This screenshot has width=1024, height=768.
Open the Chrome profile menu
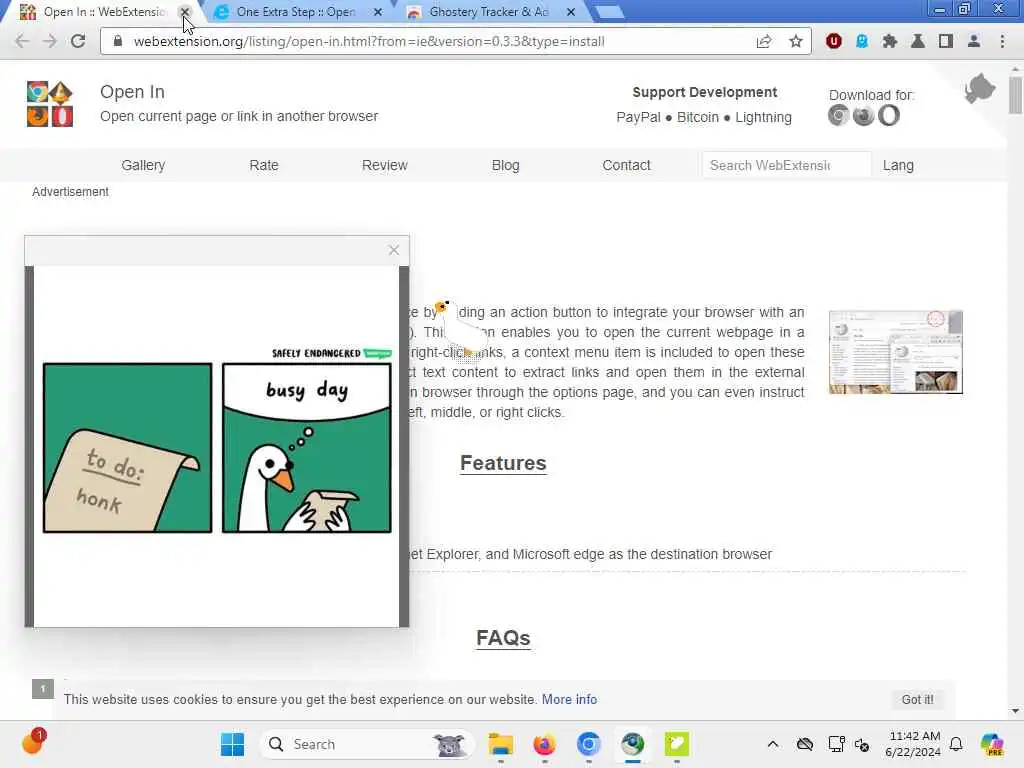pyautogui.click(x=974, y=41)
